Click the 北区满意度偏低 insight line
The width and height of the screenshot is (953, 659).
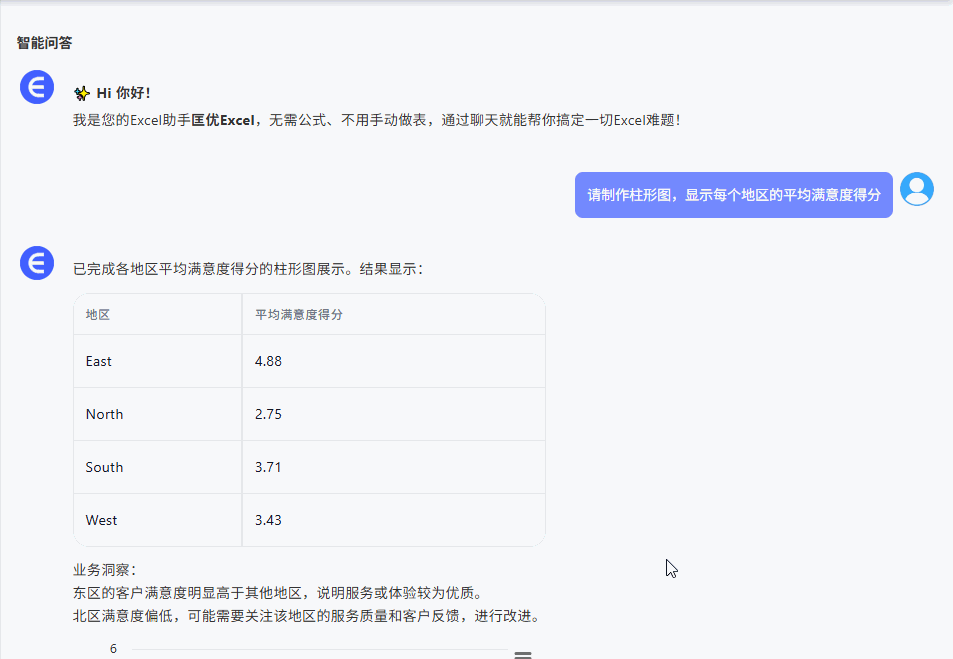click(307, 616)
